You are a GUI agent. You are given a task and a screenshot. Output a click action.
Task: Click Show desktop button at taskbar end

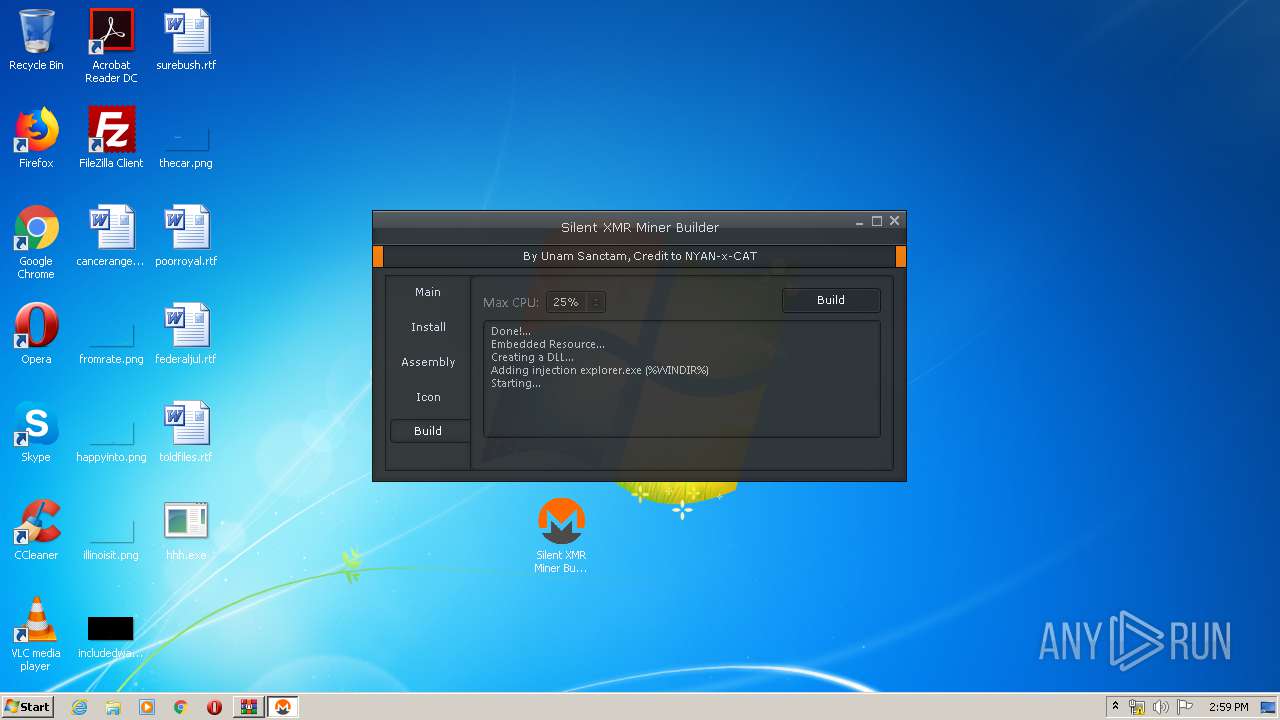point(1270,707)
